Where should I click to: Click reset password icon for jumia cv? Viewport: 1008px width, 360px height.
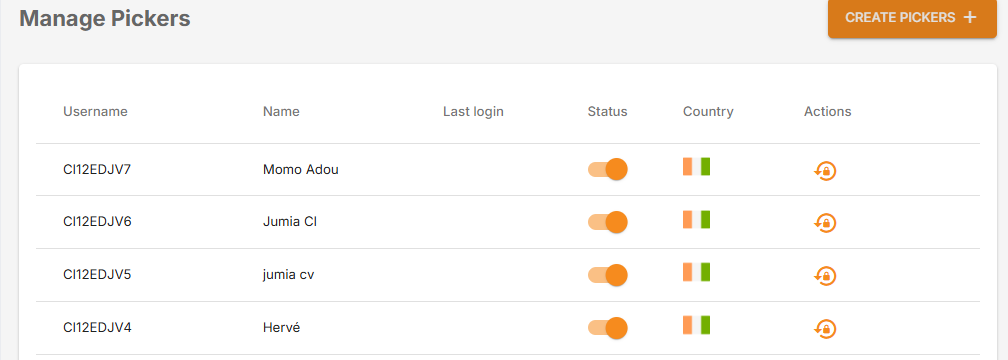[825, 276]
